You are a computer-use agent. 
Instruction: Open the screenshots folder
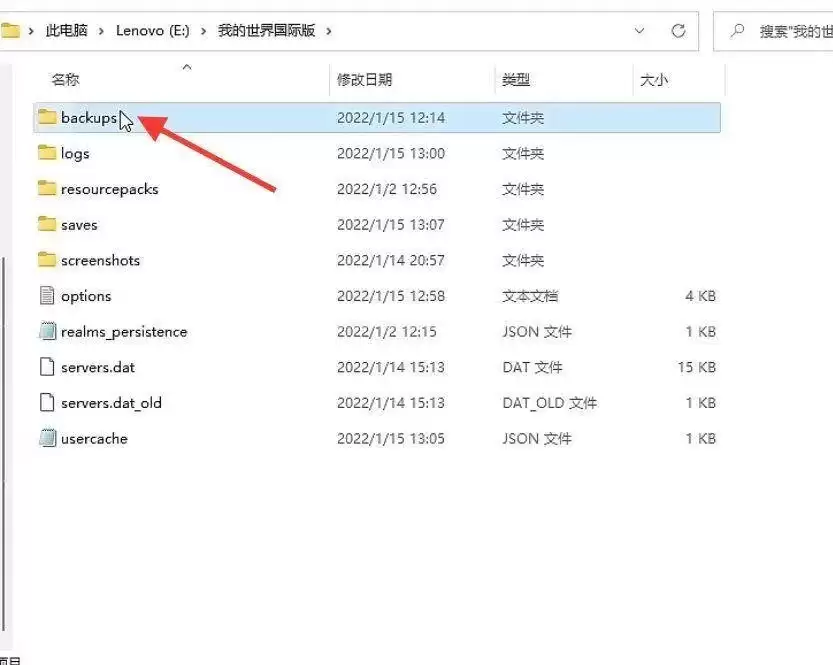pos(100,260)
